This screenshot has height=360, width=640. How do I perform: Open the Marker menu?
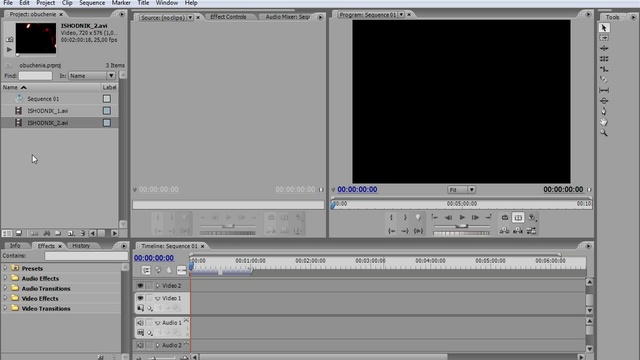tap(121, 3)
